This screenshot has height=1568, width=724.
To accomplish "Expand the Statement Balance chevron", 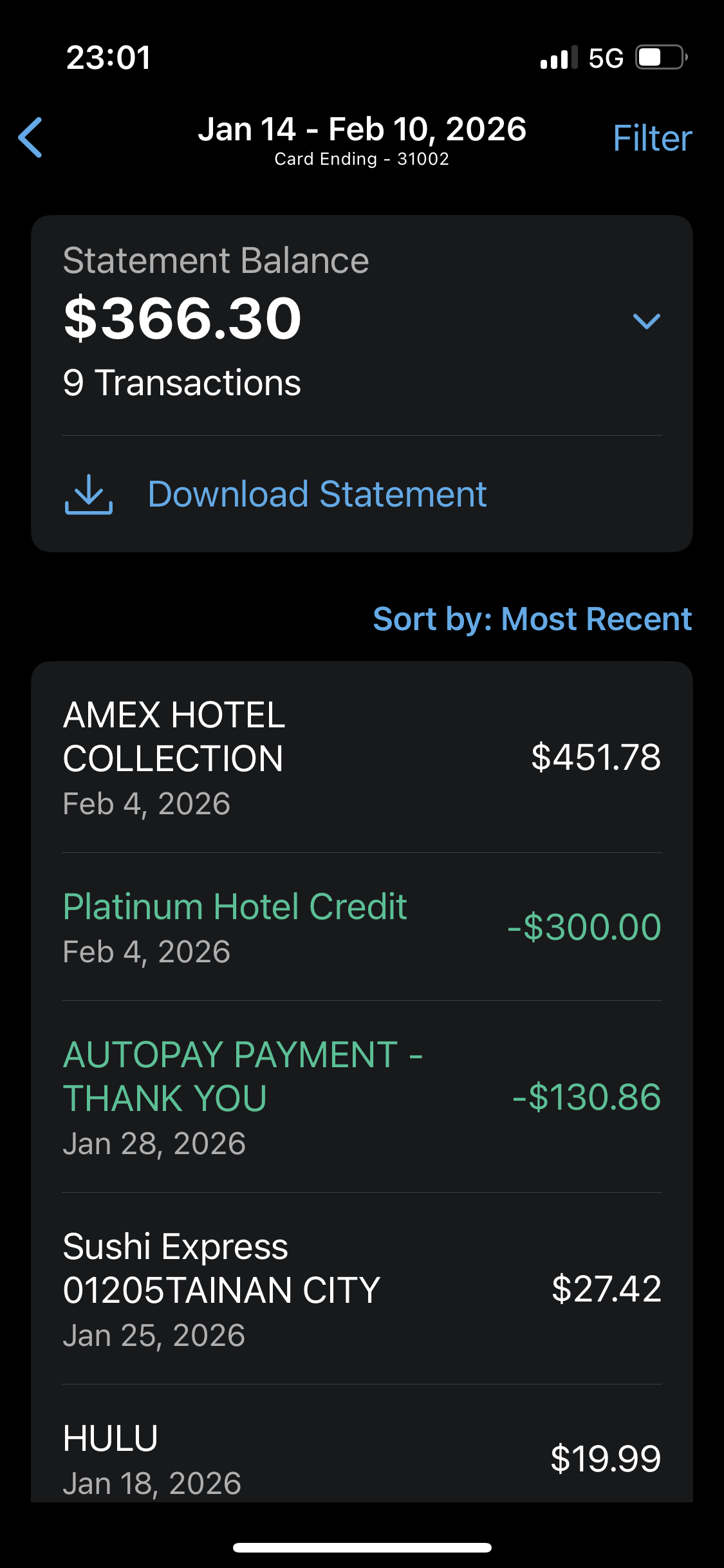I will tap(646, 321).
